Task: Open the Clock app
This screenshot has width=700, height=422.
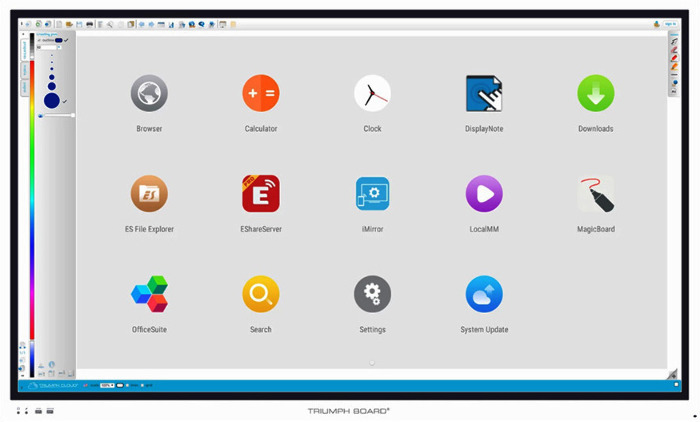Action: (x=372, y=93)
